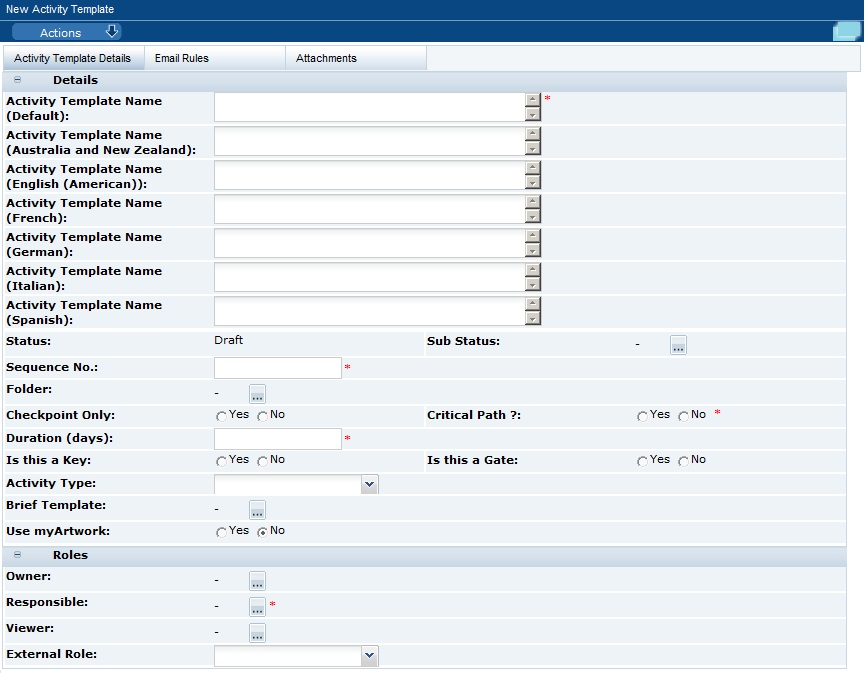The width and height of the screenshot is (866, 673).
Task: Mark Yes for Is this a Key
Action: (222, 460)
